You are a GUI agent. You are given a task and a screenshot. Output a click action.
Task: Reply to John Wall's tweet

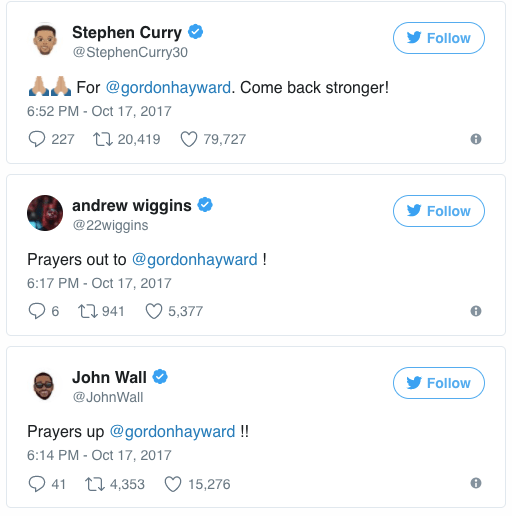click(37, 484)
